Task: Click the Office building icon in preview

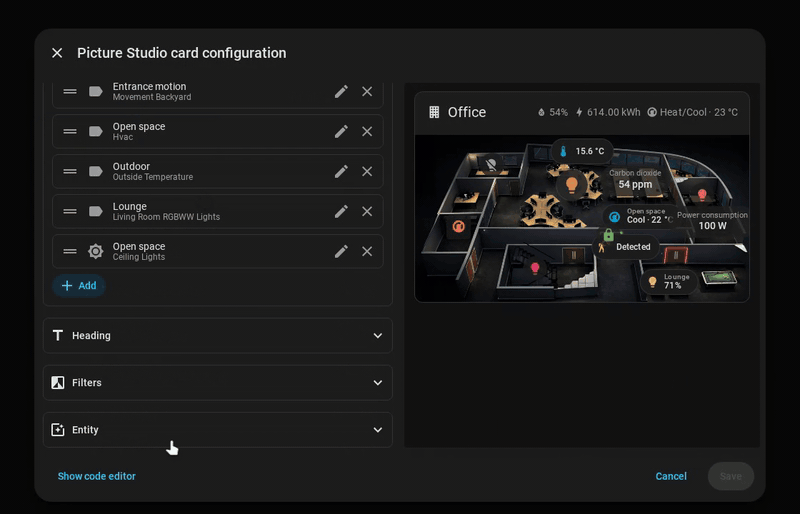Action: tap(434, 112)
